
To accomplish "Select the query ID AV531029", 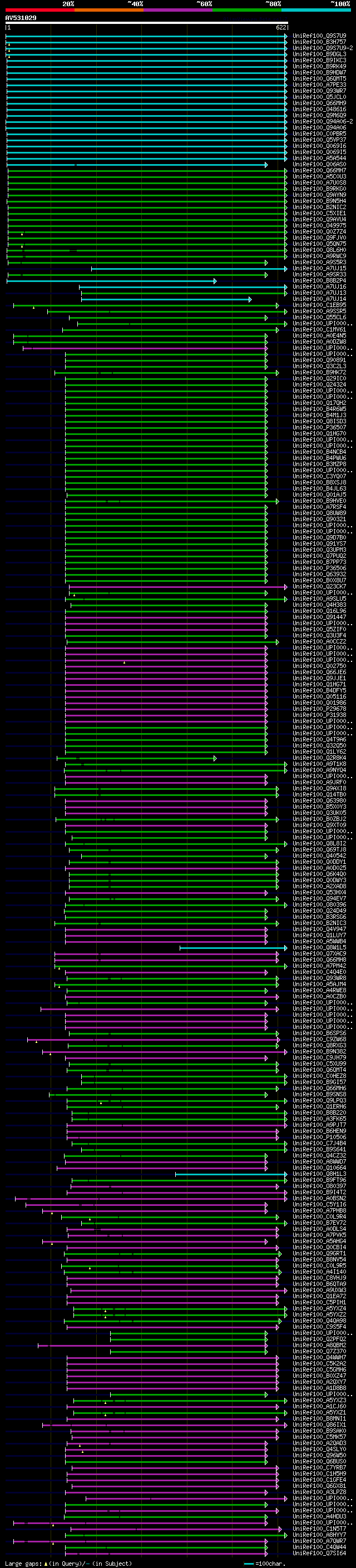I will point(21,18).
